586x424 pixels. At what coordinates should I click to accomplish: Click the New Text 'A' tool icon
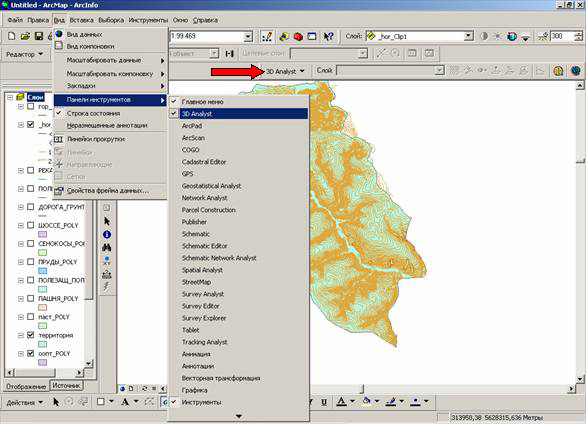pyautogui.click(x=125, y=402)
